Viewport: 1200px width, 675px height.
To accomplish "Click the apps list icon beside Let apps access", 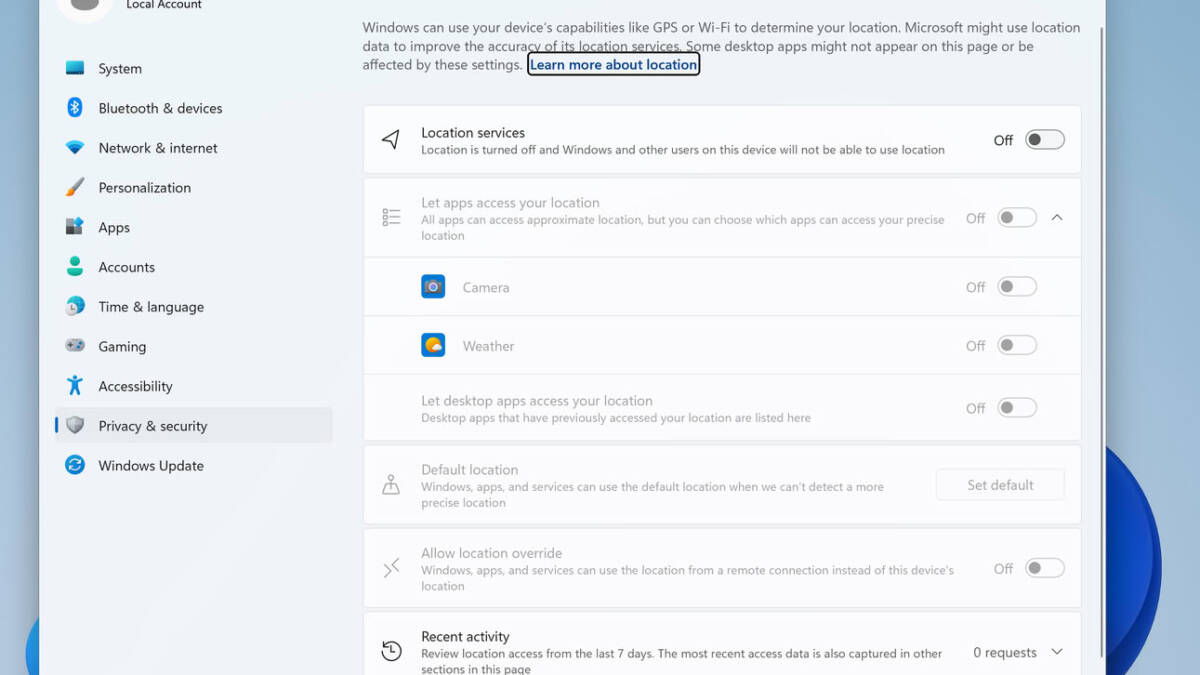I will (x=391, y=217).
